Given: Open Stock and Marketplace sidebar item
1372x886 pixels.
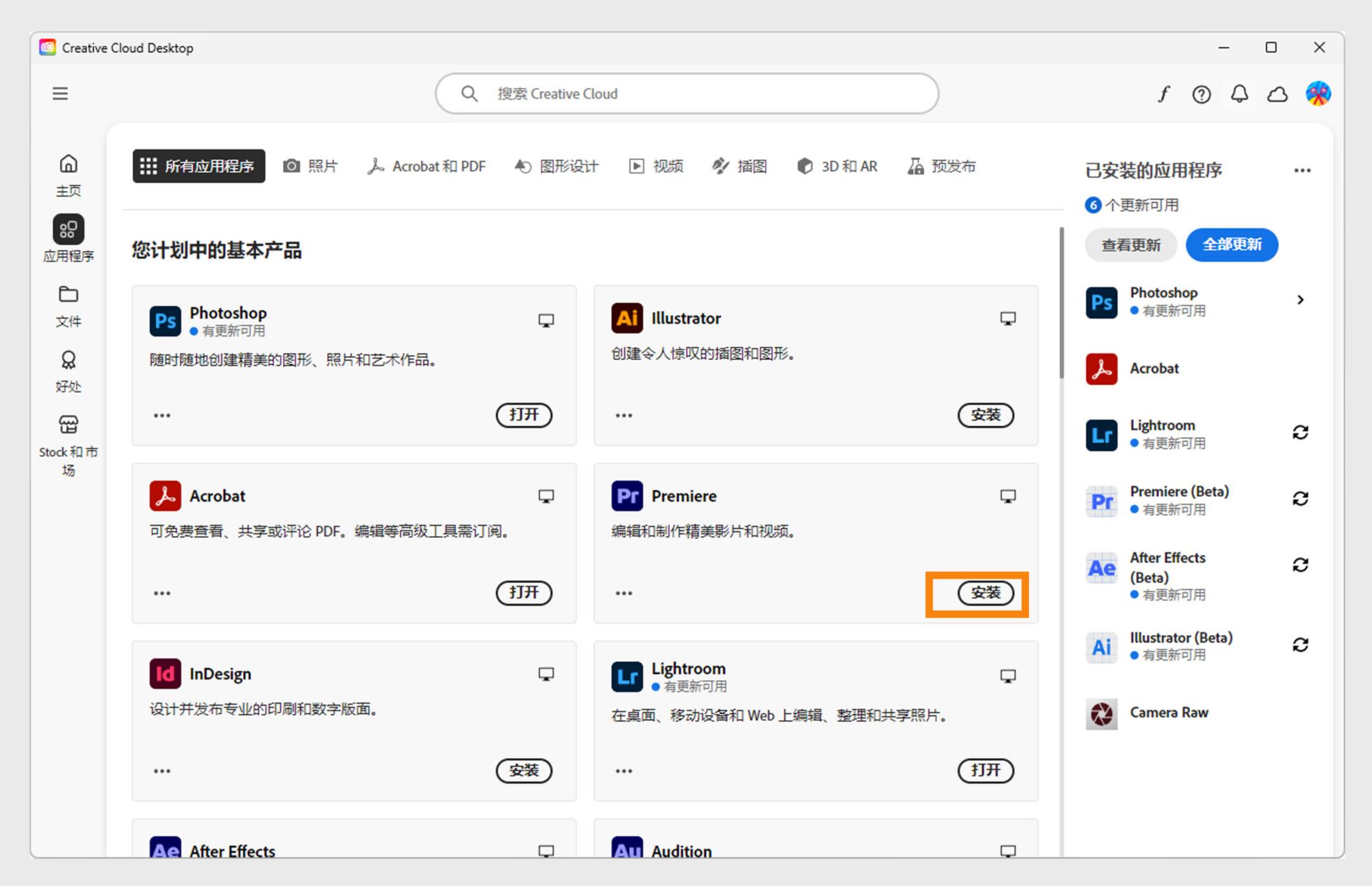Looking at the screenshot, I should pos(68,446).
